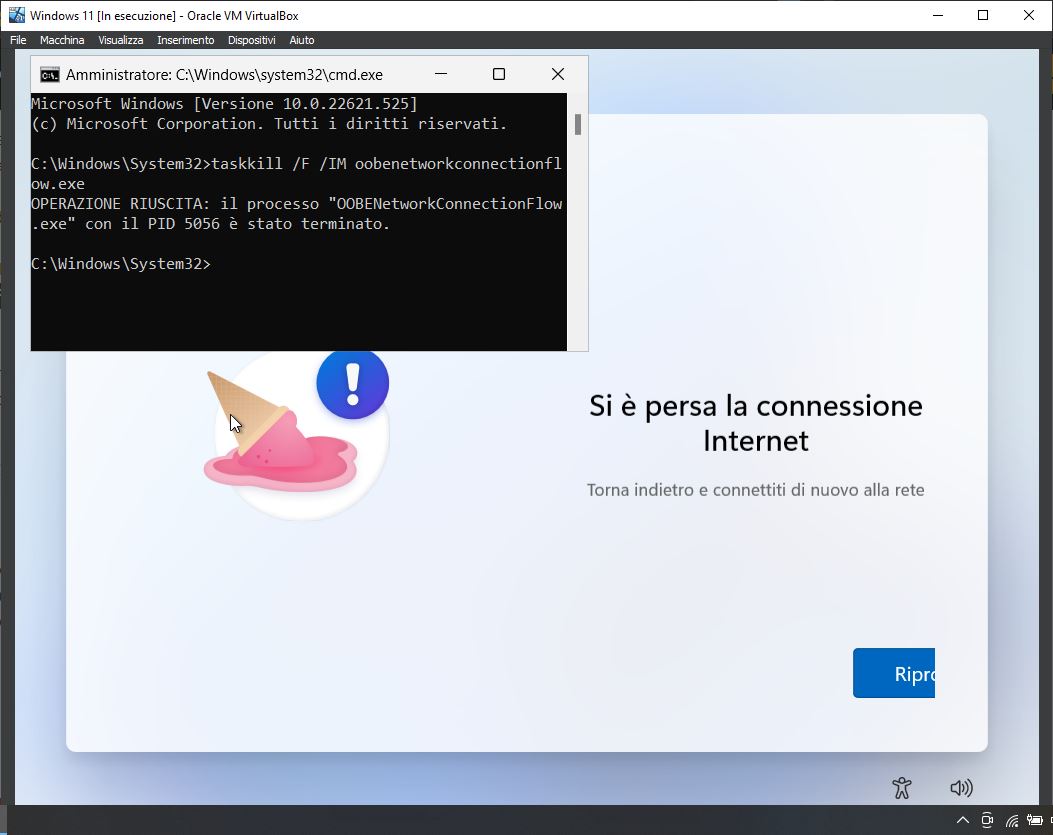Image resolution: width=1053 pixels, height=835 pixels.
Task: Click the 'Amministratore: C:\Windows\system32\cmd.exe' window title
Action: point(224,75)
